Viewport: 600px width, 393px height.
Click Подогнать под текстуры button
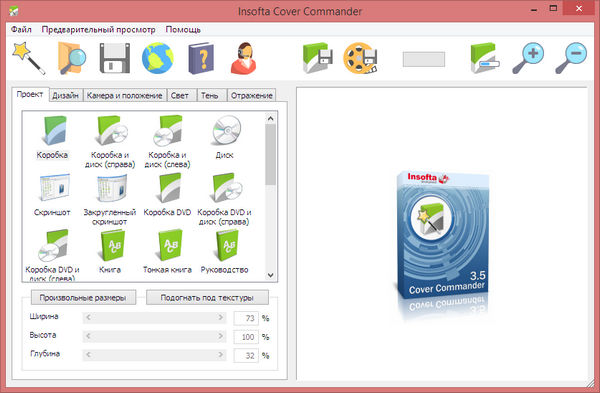click(x=207, y=298)
